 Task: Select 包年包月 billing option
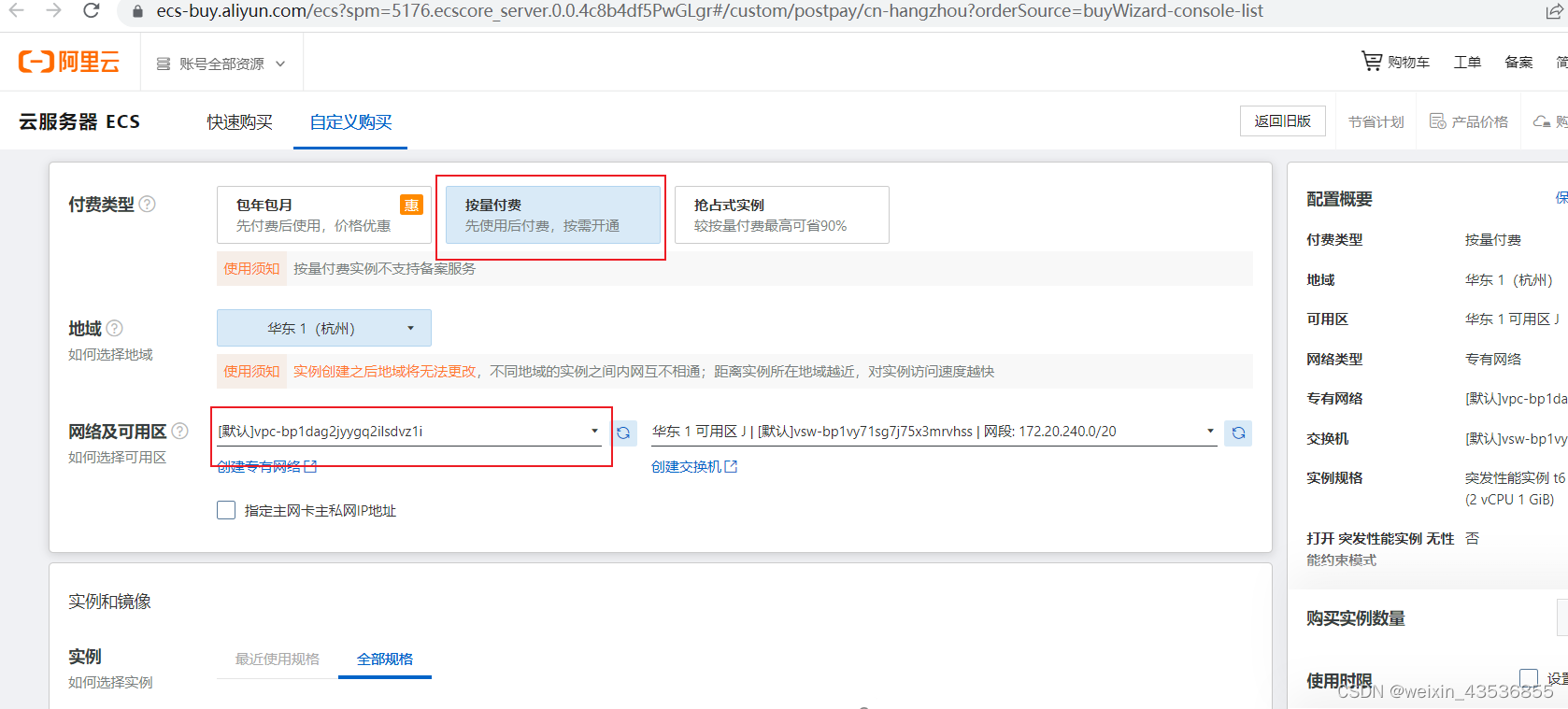coord(323,215)
